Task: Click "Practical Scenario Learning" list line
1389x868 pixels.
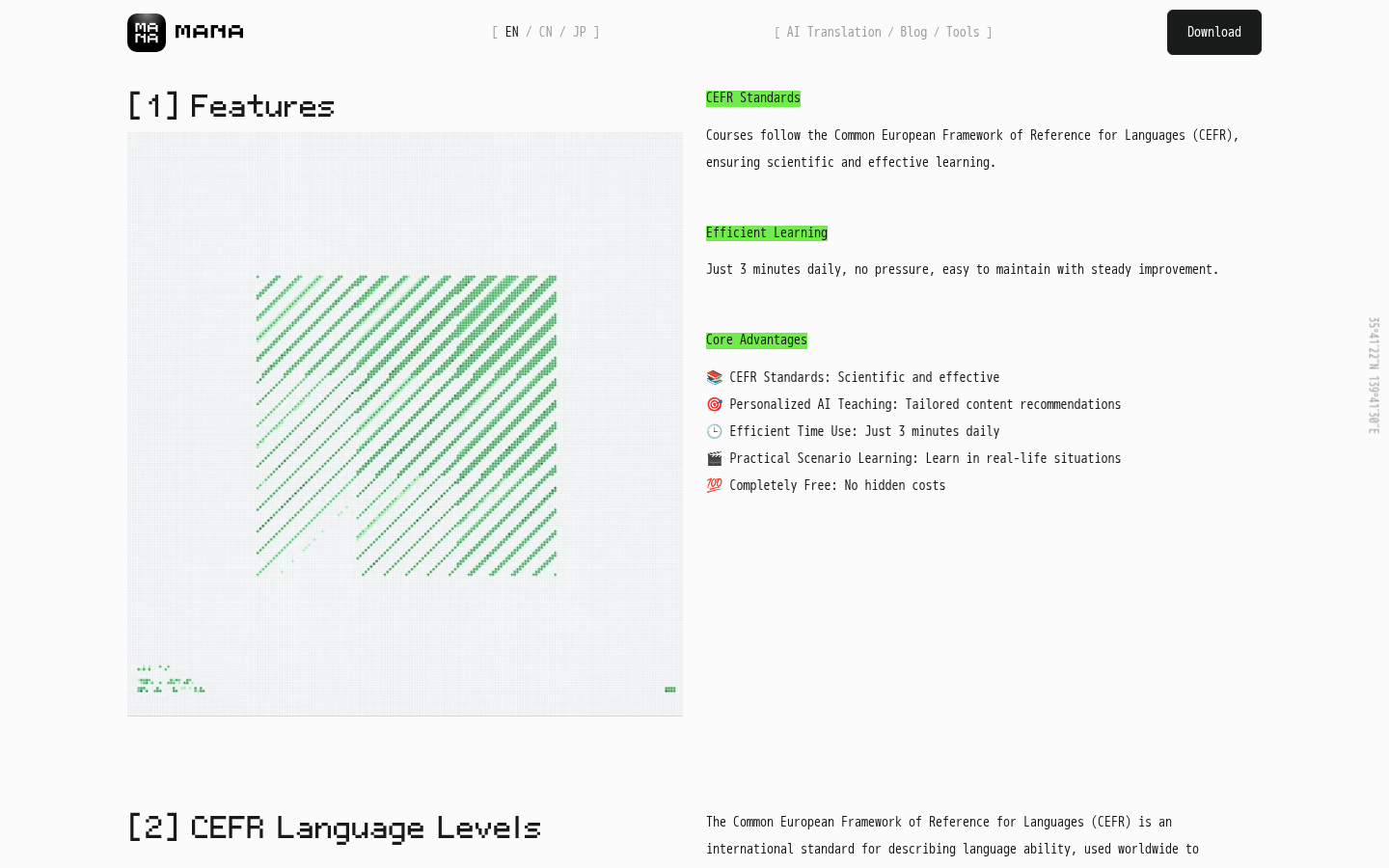Action: [925, 458]
